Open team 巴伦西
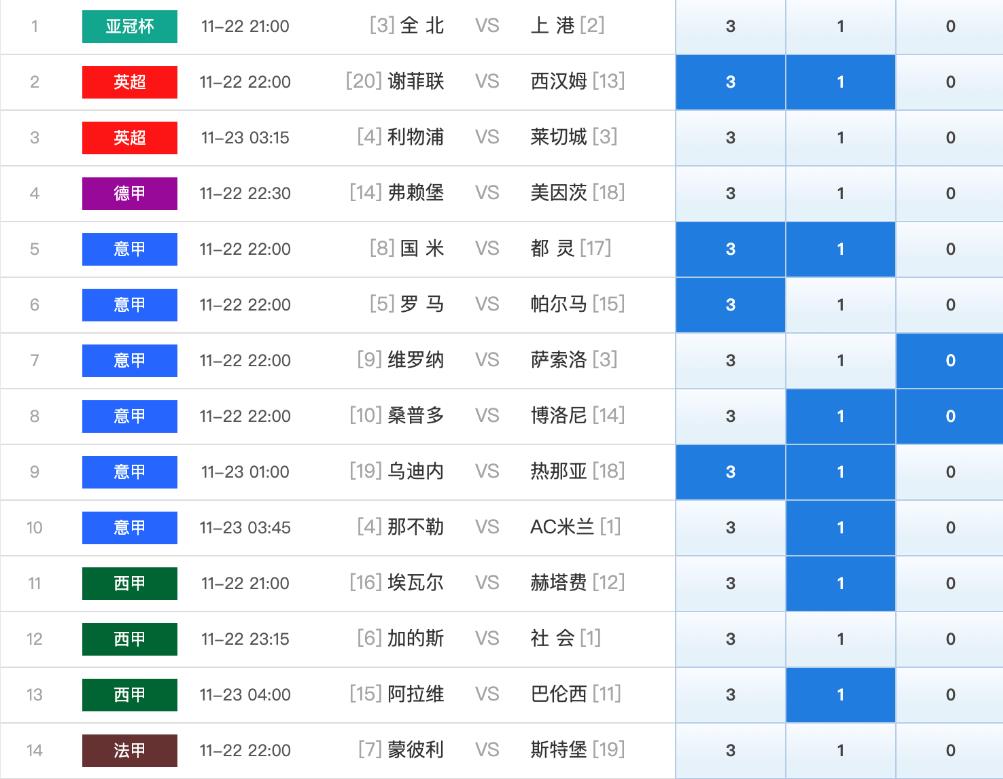Image resolution: width=1003 pixels, height=779 pixels. tap(558, 693)
